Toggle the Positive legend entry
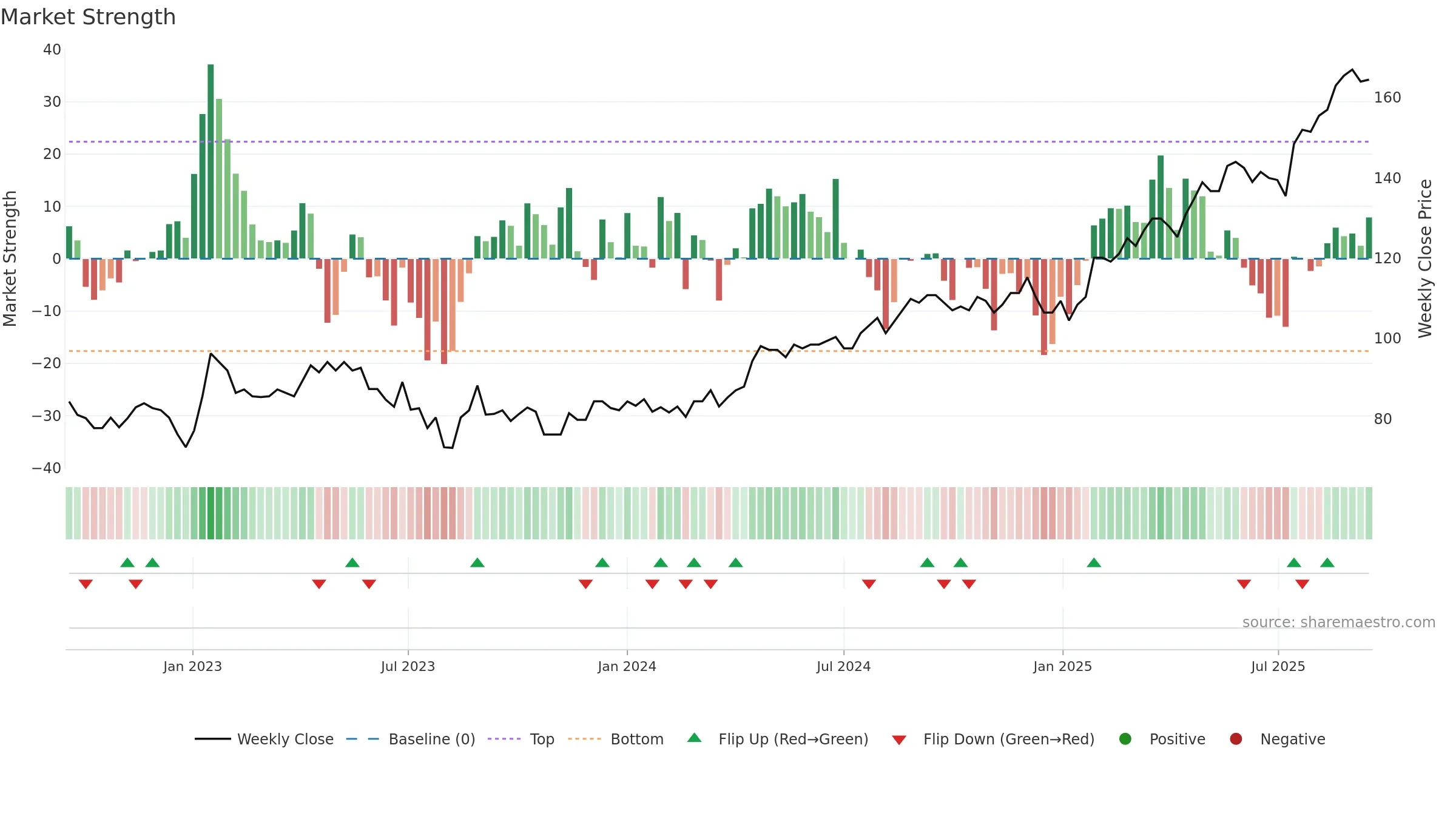This screenshot has width=1456, height=819. coord(1162,739)
